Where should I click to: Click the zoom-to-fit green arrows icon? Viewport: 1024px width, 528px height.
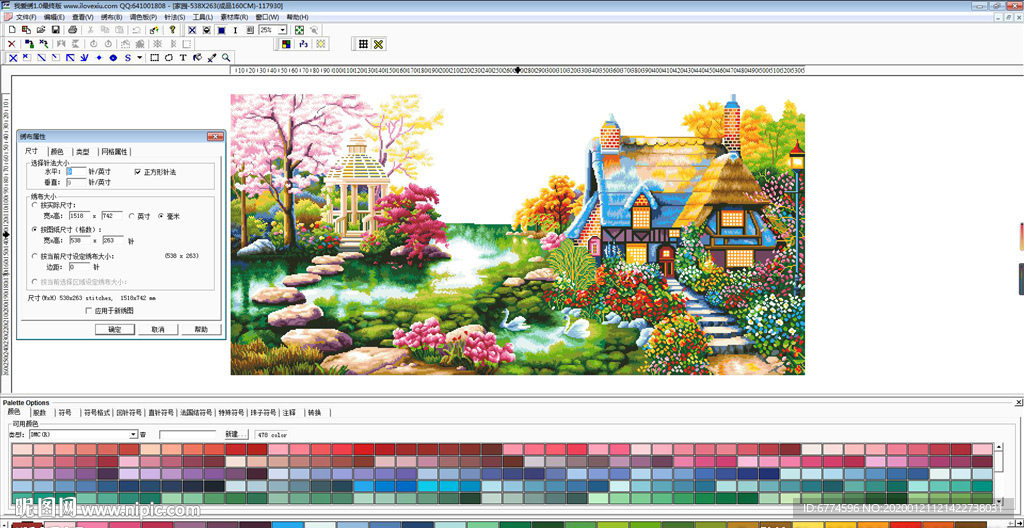coord(299,29)
